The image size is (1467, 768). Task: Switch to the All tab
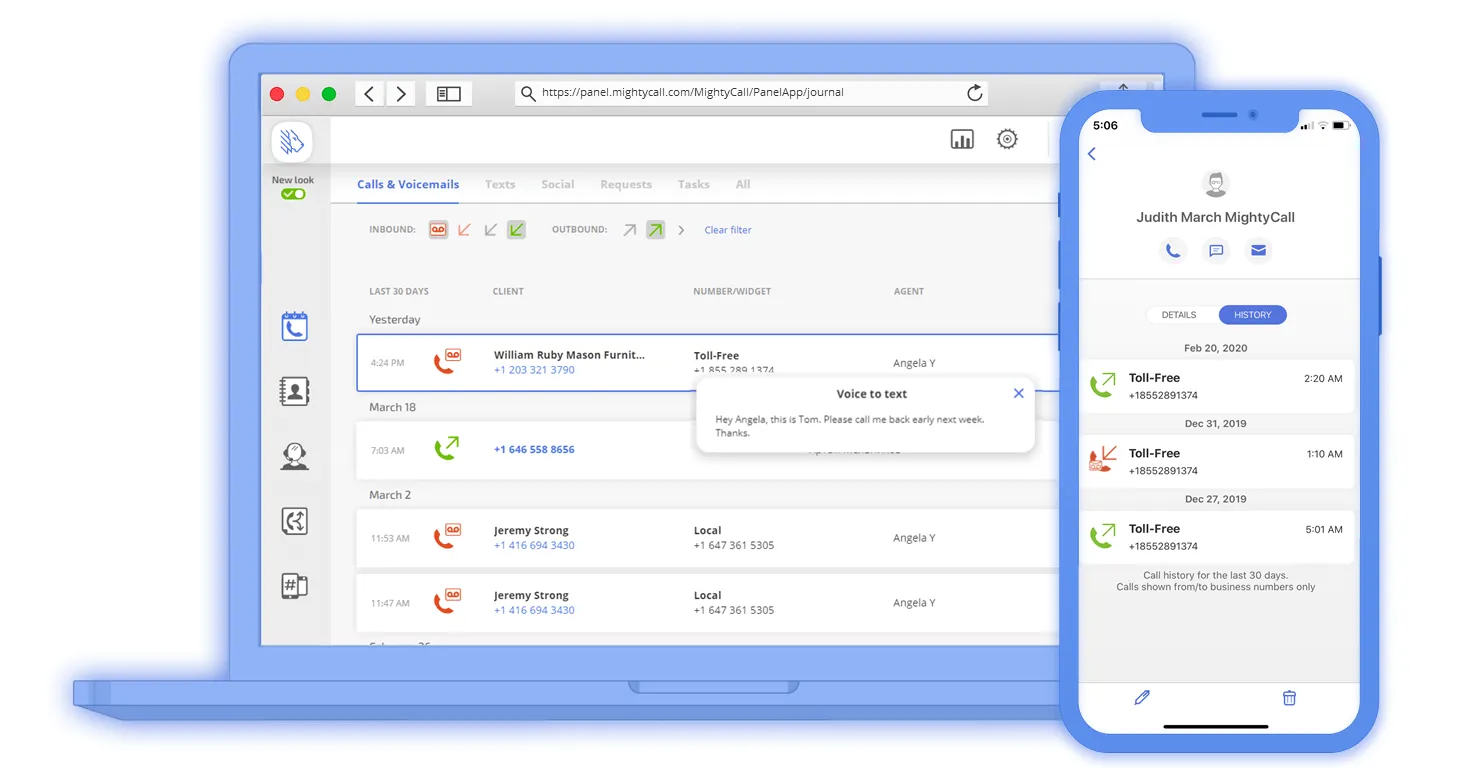pos(743,184)
